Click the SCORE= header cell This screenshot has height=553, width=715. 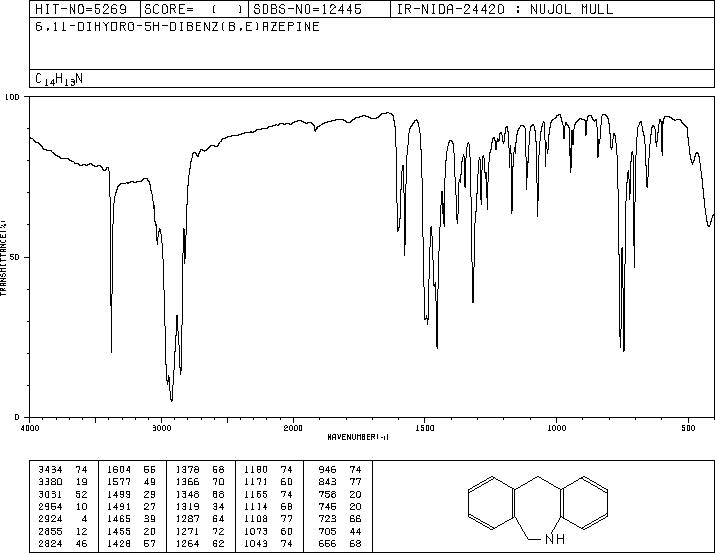coord(194,9)
